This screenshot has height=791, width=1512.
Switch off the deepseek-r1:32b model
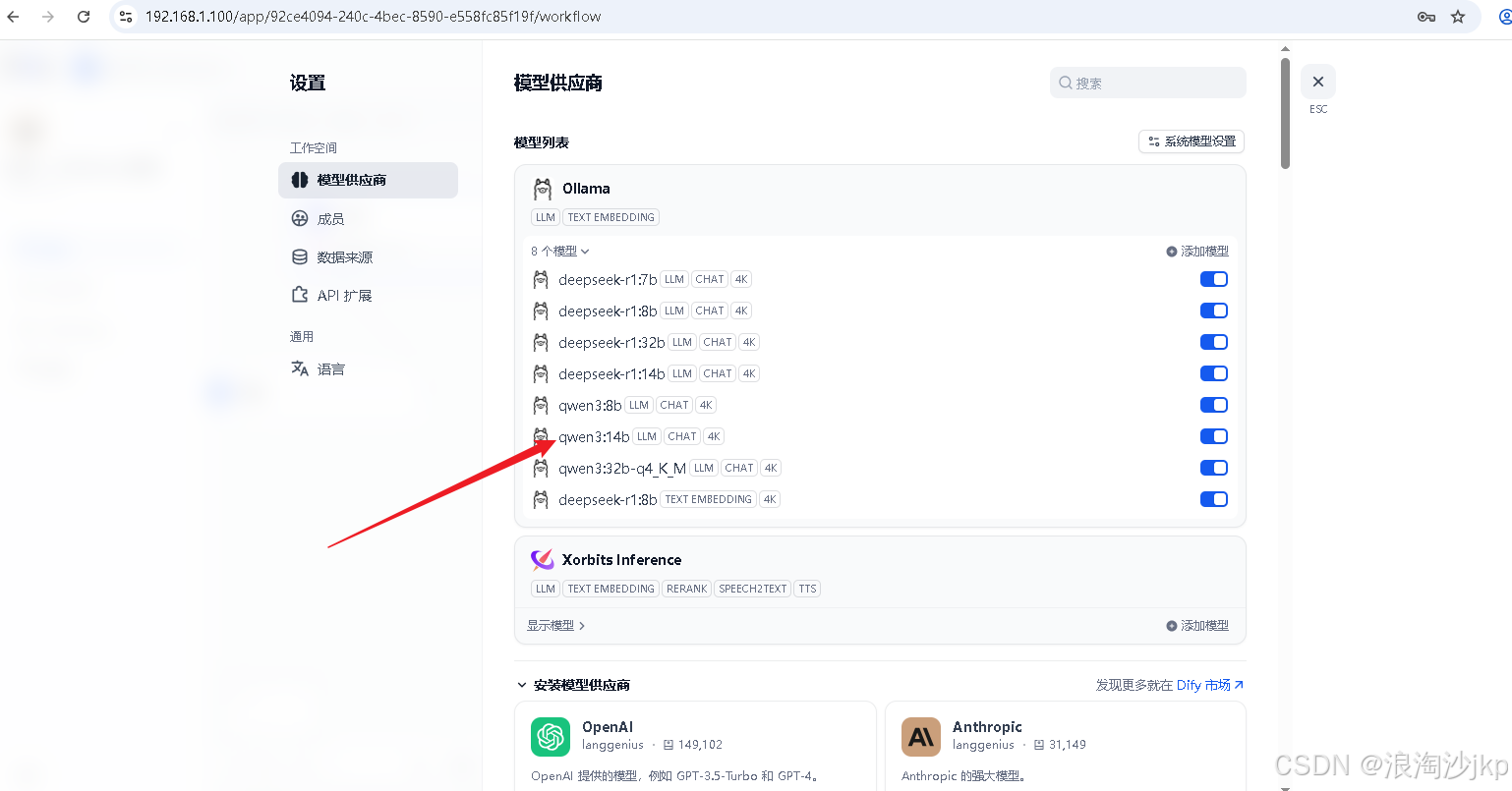[x=1214, y=342]
